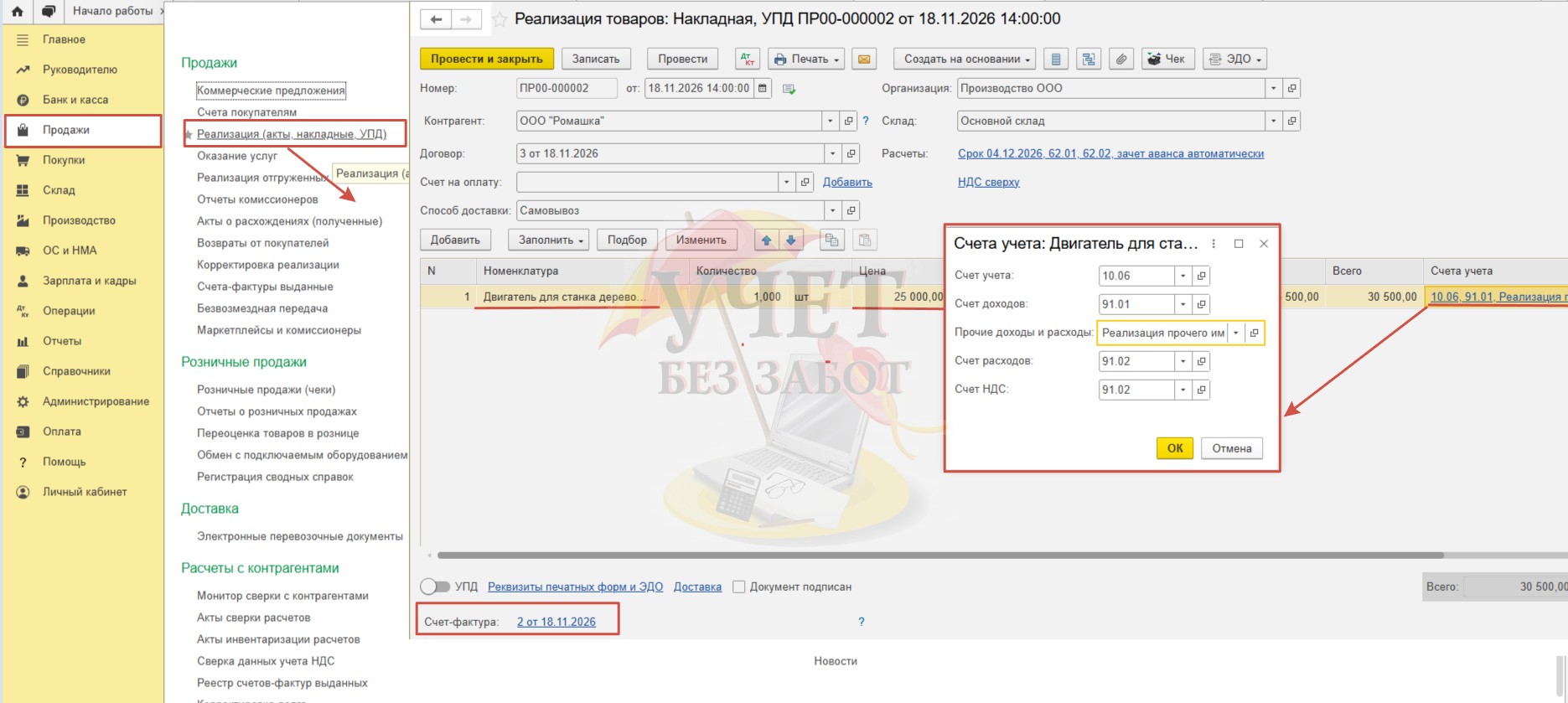Image resolution: width=1568 pixels, height=703 pixels.
Task: Open the home screen icon
Action: point(17,12)
